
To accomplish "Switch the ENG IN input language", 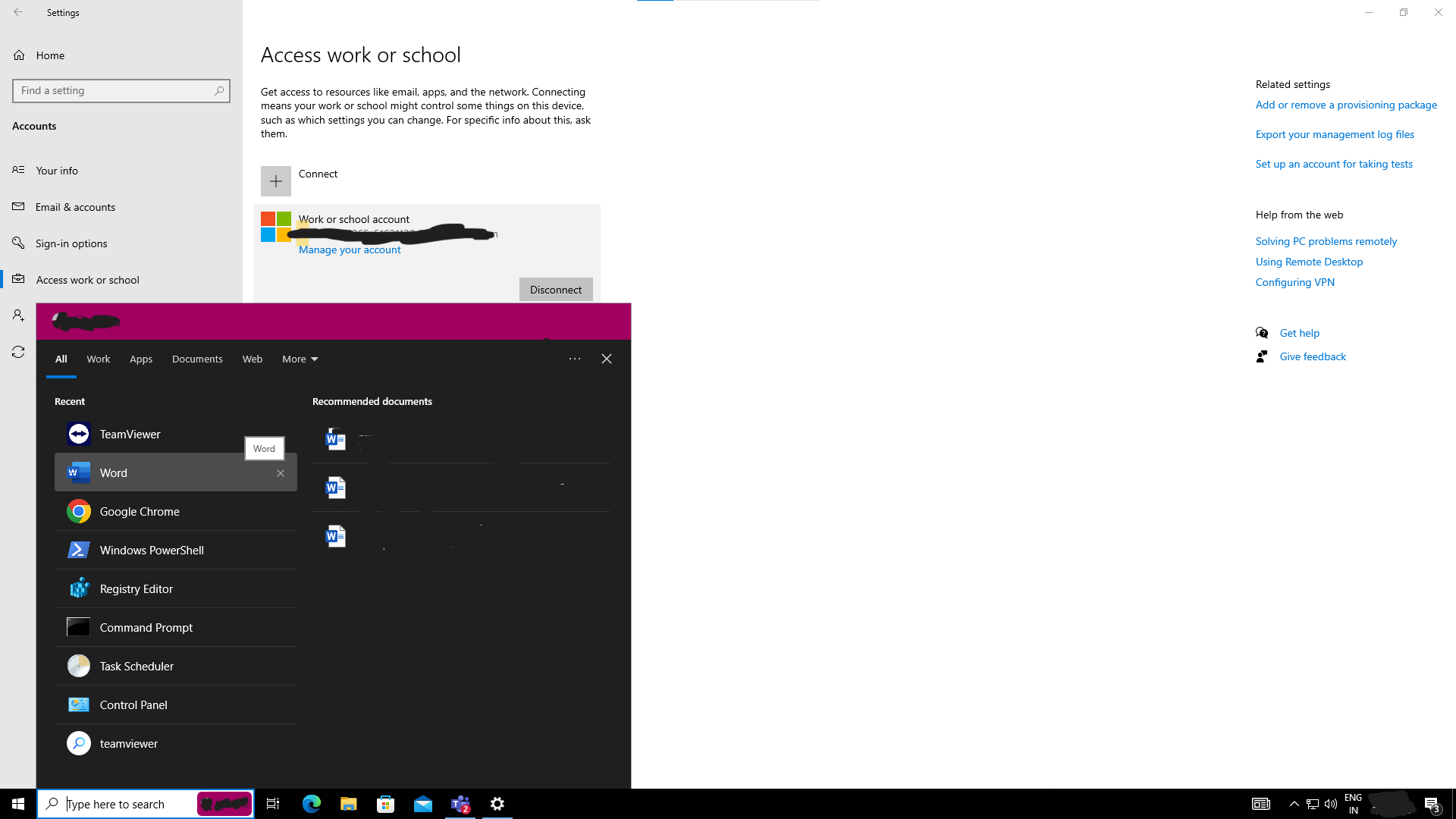I will (1354, 804).
